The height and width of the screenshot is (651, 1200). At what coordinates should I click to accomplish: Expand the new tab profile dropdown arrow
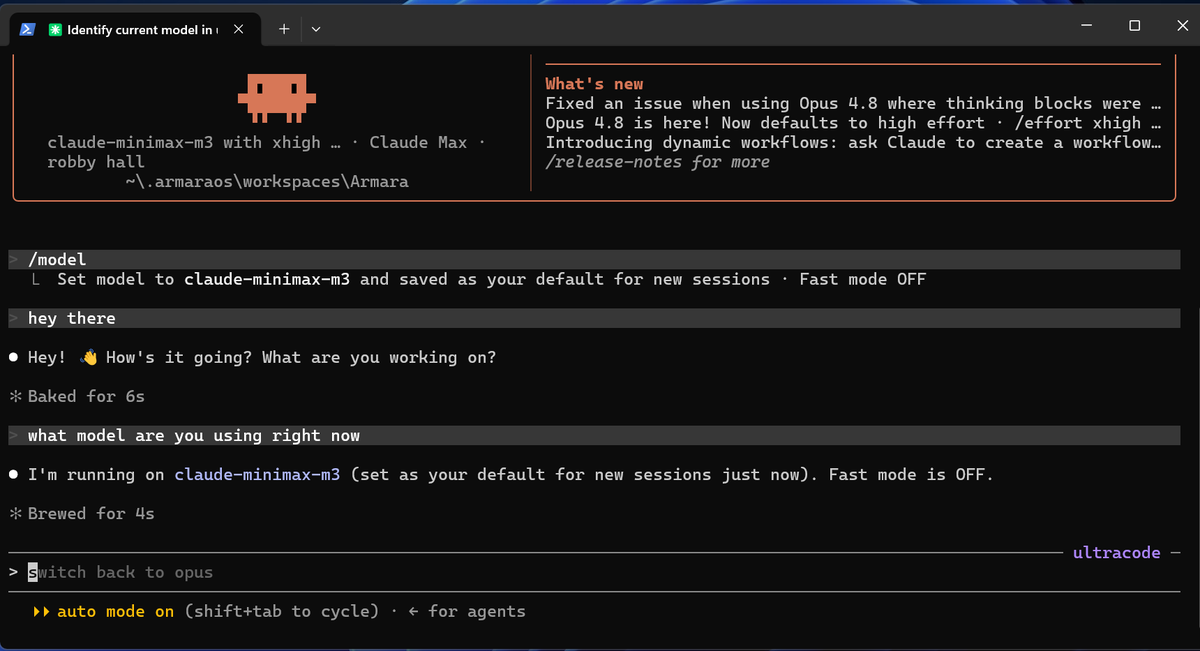pos(316,29)
